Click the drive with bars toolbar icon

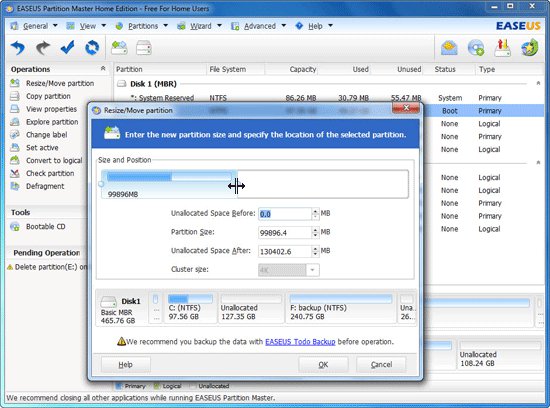tap(502, 47)
